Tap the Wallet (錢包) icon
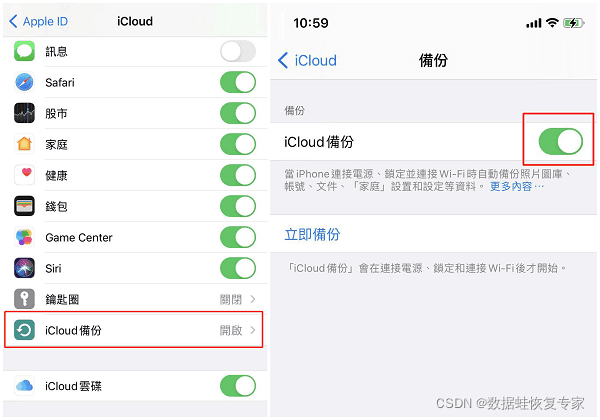The image size is (600, 420). 24,206
